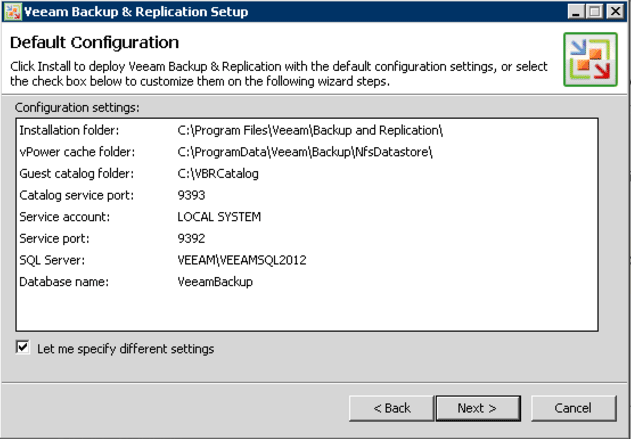Image resolution: width=631 pixels, height=439 pixels.
Task: Close the Veeam Backup & Replication Setup window
Action: (x=615, y=12)
